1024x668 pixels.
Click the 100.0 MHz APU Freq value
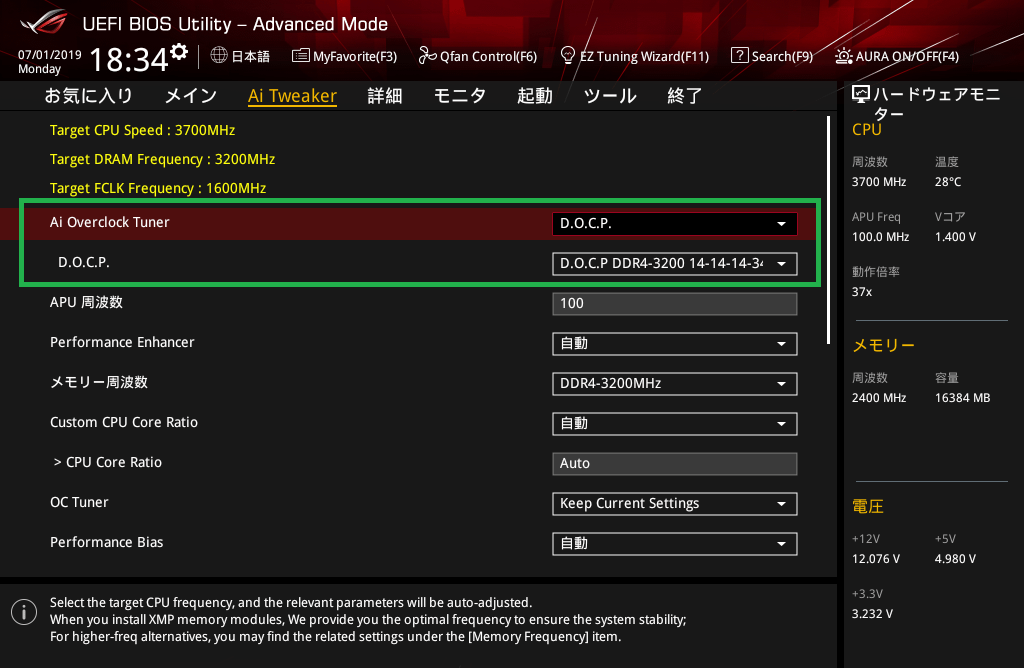pos(880,236)
